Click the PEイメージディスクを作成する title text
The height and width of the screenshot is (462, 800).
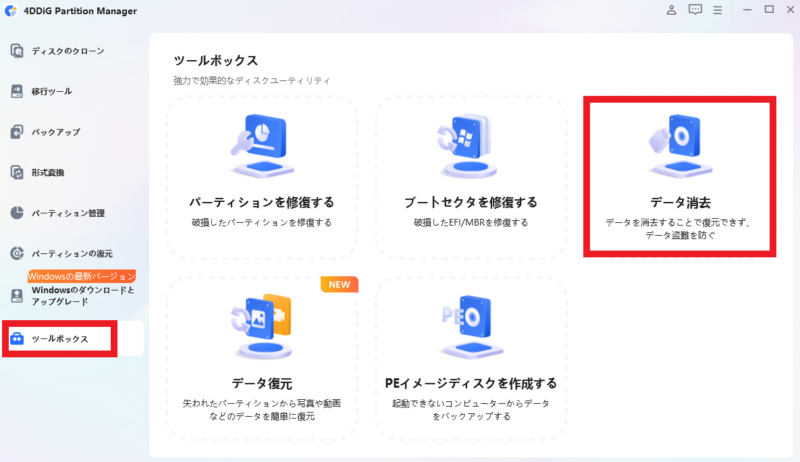click(x=470, y=383)
